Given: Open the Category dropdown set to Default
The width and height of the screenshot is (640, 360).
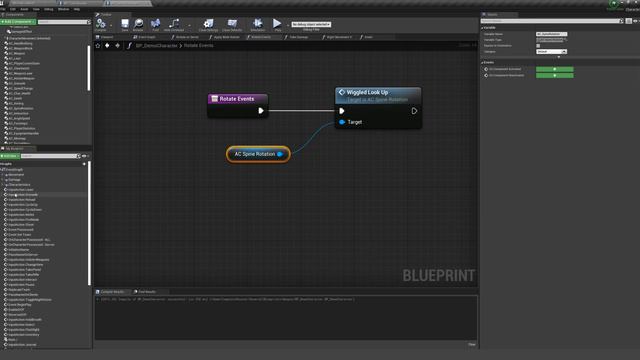Looking at the screenshot, I should 551,52.
